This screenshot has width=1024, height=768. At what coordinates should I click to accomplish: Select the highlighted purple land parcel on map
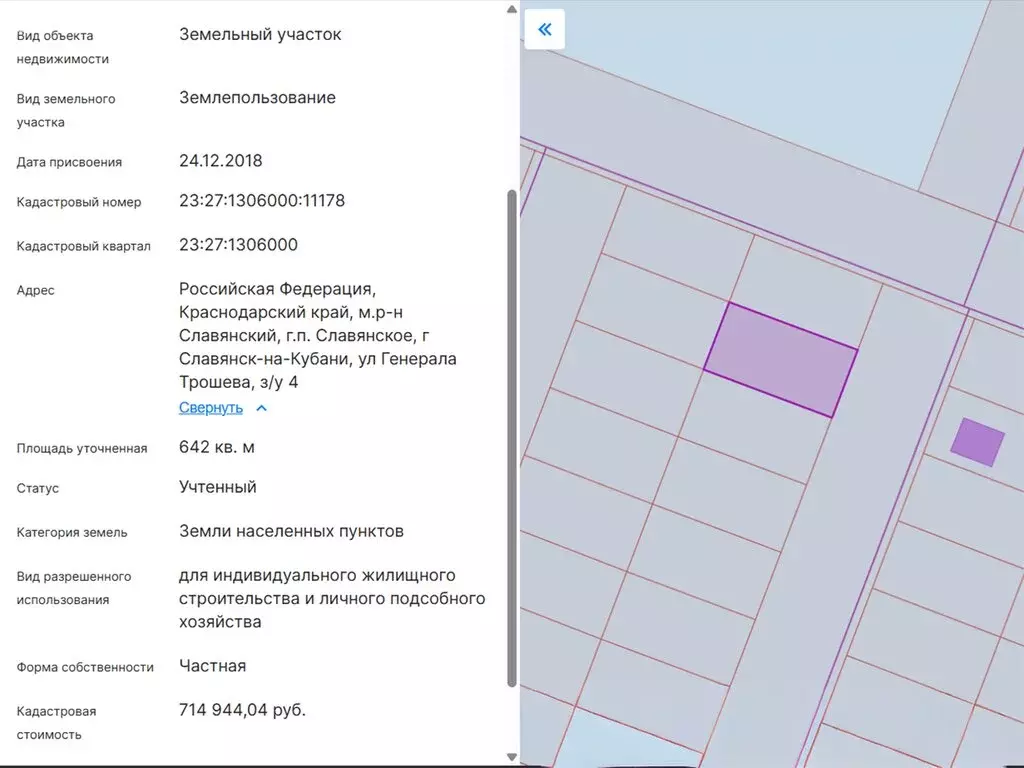click(x=780, y=360)
